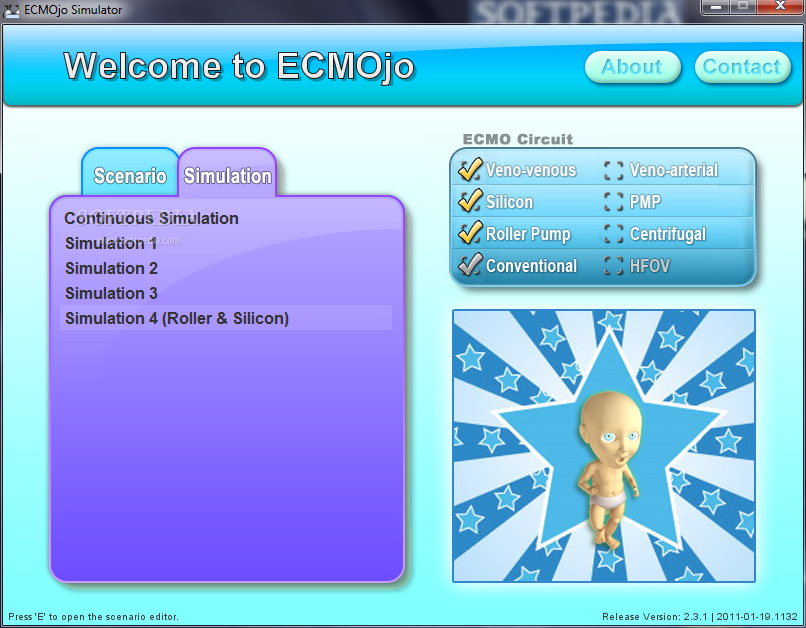Enable the Centrifugal pump option
Screen dimensions: 806x628
(613, 234)
